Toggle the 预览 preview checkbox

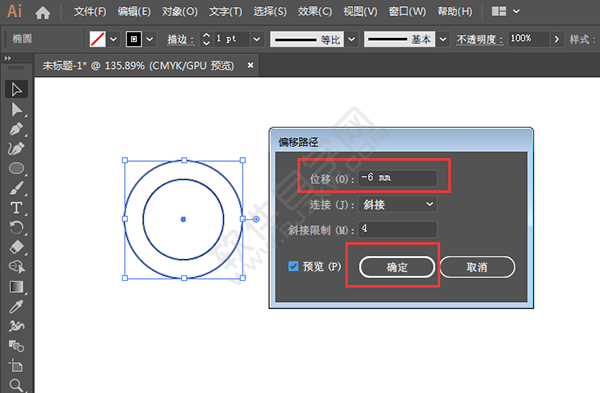(x=293, y=266)
